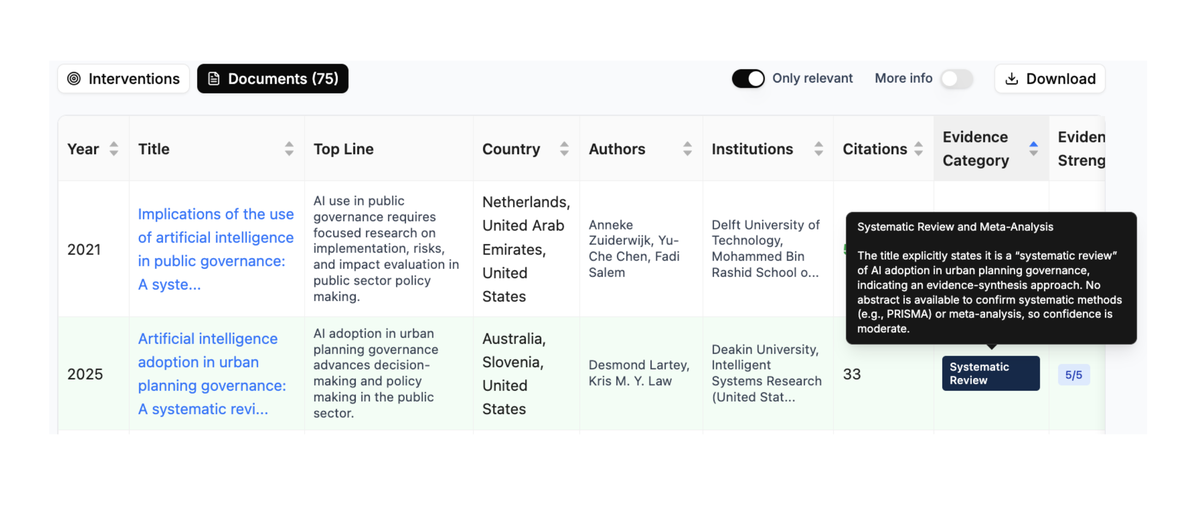Sort the table by Year
Viewport: 1200px width, 506px height.
pos(114,149)
